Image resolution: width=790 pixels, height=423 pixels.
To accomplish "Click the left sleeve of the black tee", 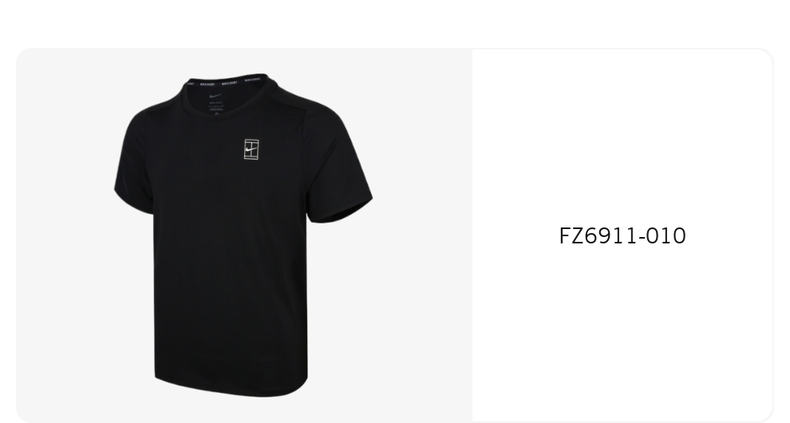I will [135, 164].
